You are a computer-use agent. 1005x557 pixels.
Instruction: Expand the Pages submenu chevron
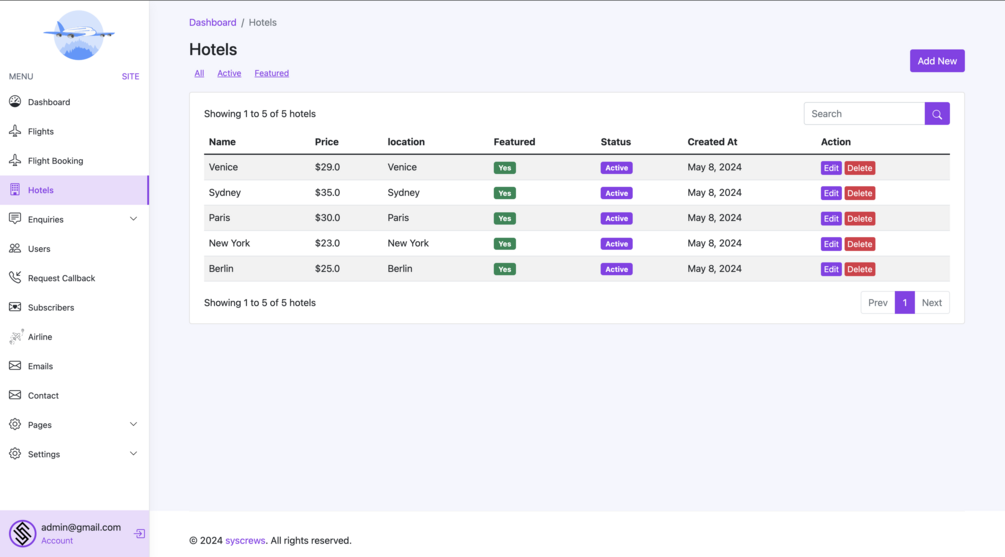(133, 424)
